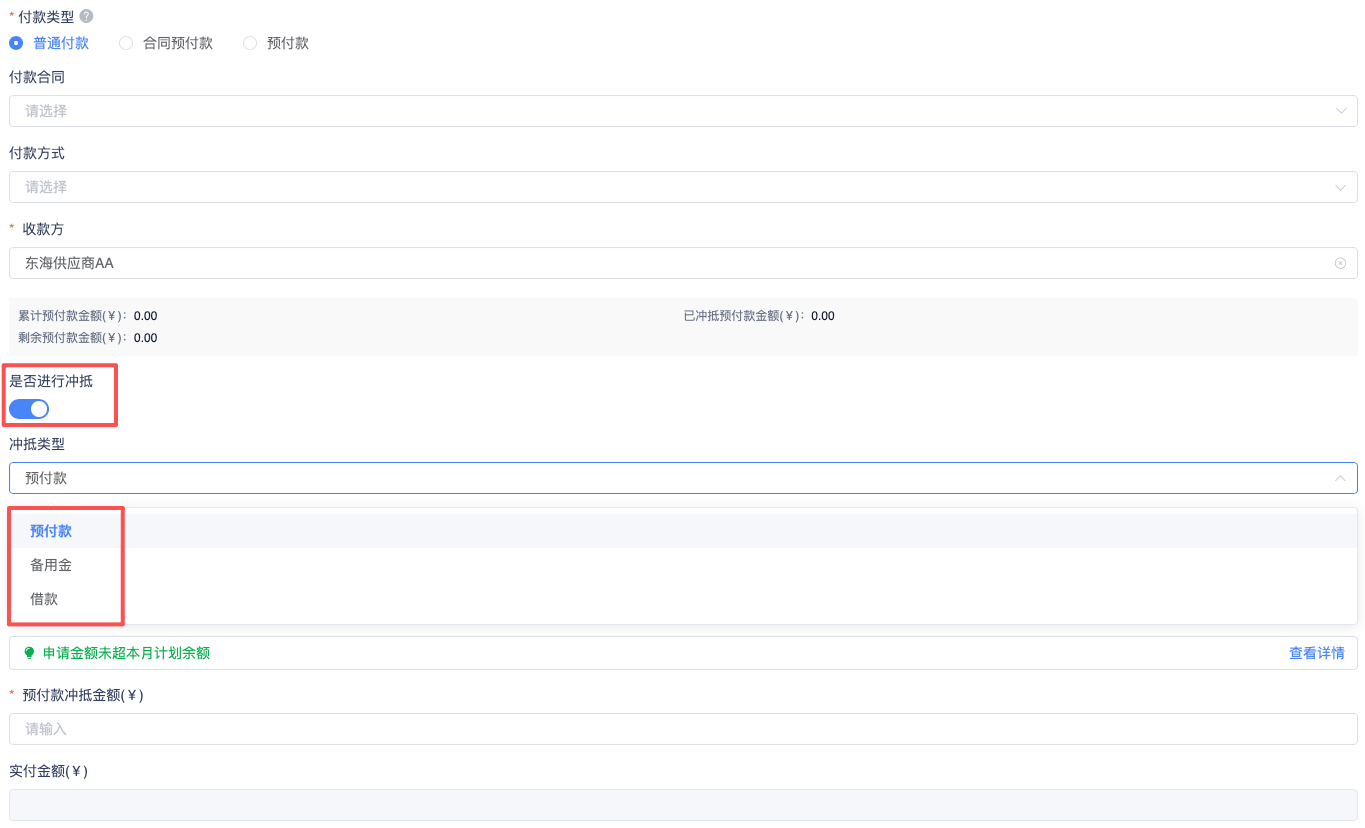Image resolution: width=1365 pixels, height=828 pixels.
Task: Pick 备用金 from the dropdown list
Action: pyautogui.click(x=51, y=565)
